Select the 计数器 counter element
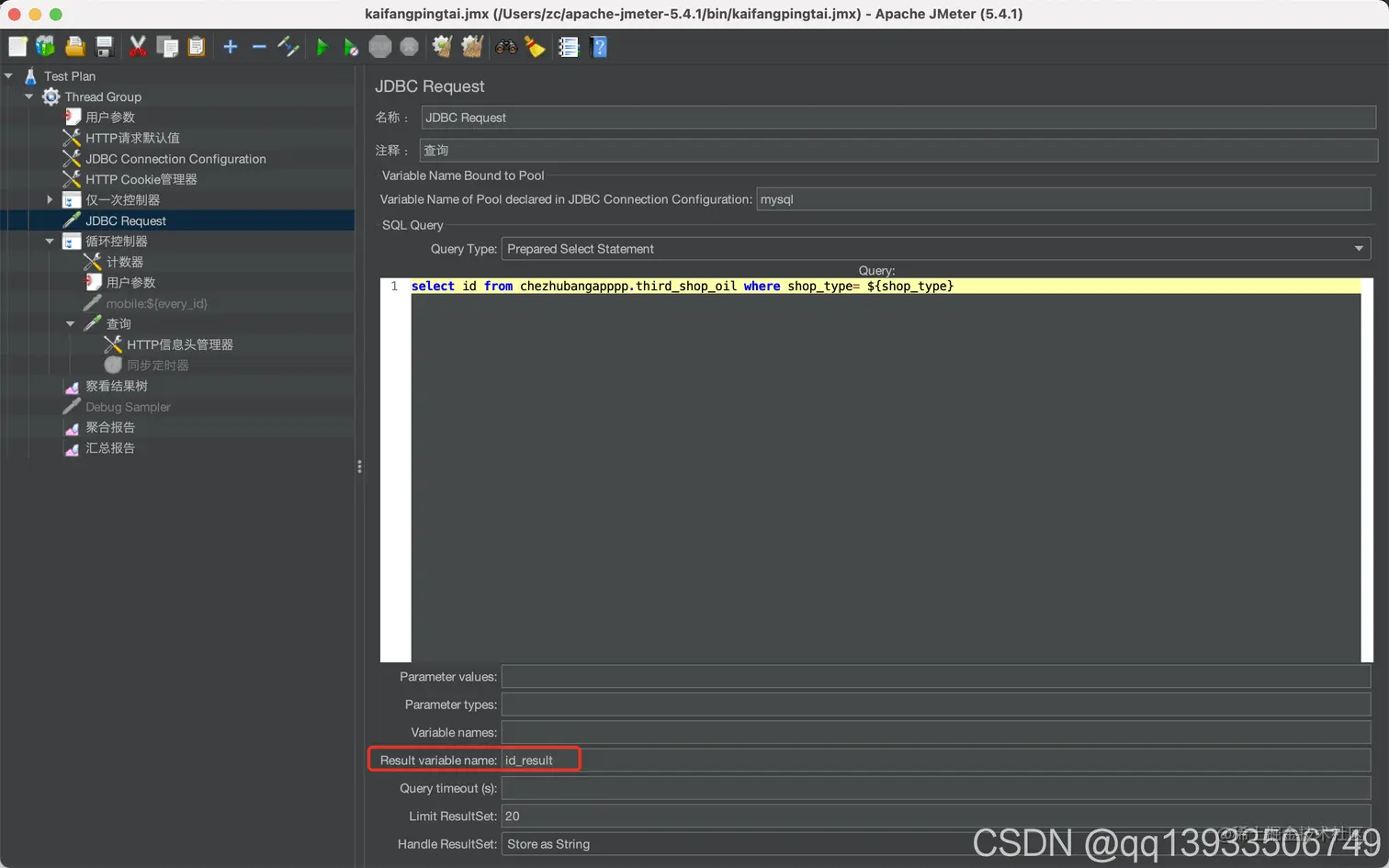This screenshot has width=1389, height=868. coord(124,262)
